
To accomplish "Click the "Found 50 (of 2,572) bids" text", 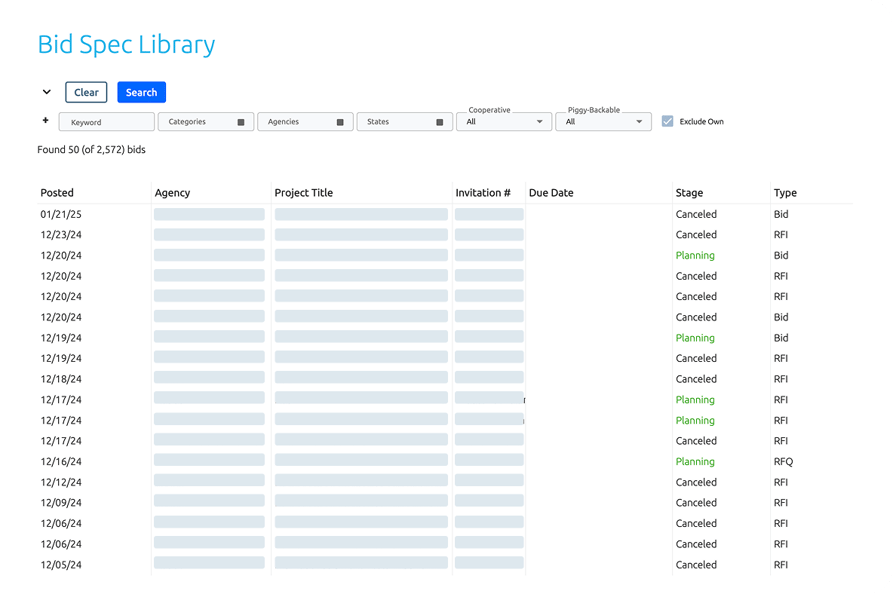I will tap(91, 149).
